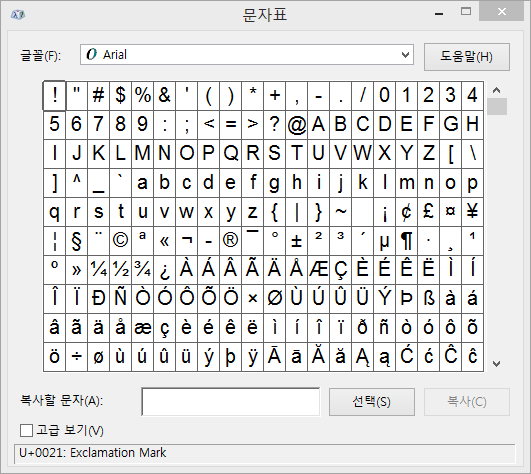Select the lowercase g character

click(275, 183)
